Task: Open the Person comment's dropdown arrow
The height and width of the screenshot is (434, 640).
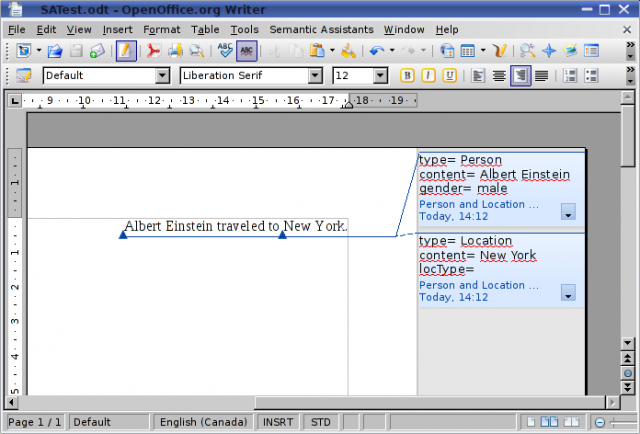Action: coord(568,211)
